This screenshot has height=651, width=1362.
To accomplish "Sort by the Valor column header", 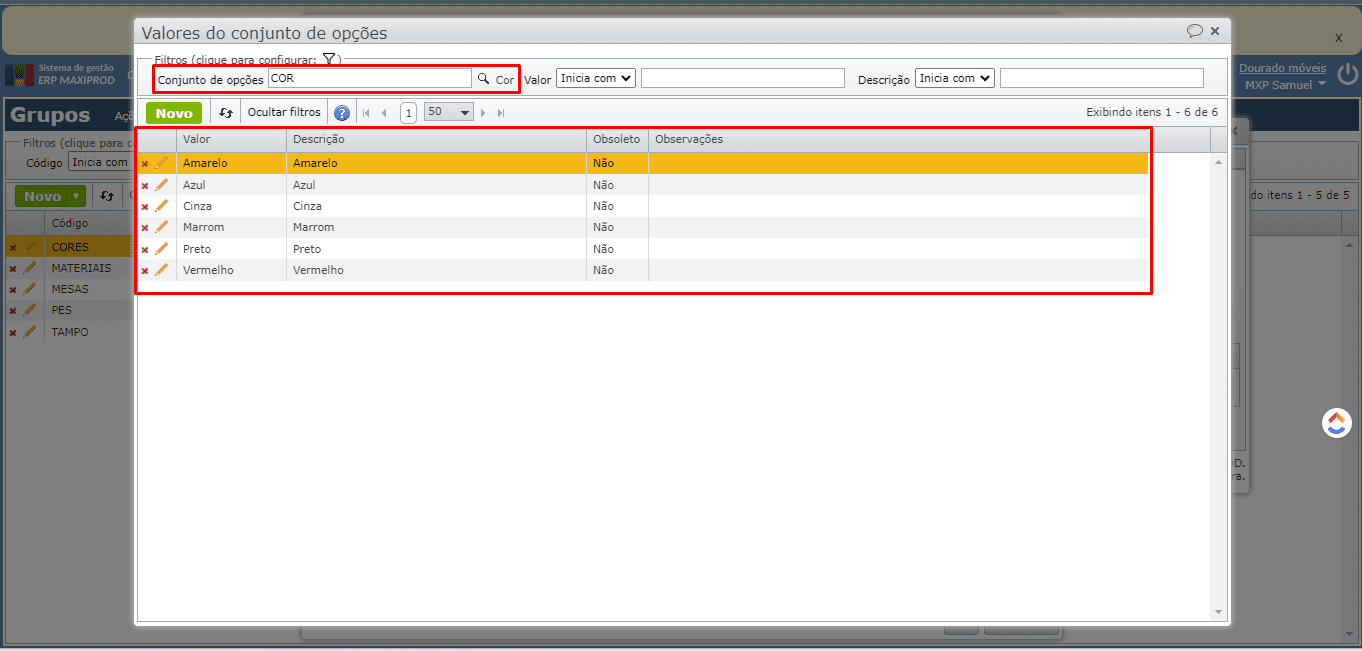I will (232, 139).
